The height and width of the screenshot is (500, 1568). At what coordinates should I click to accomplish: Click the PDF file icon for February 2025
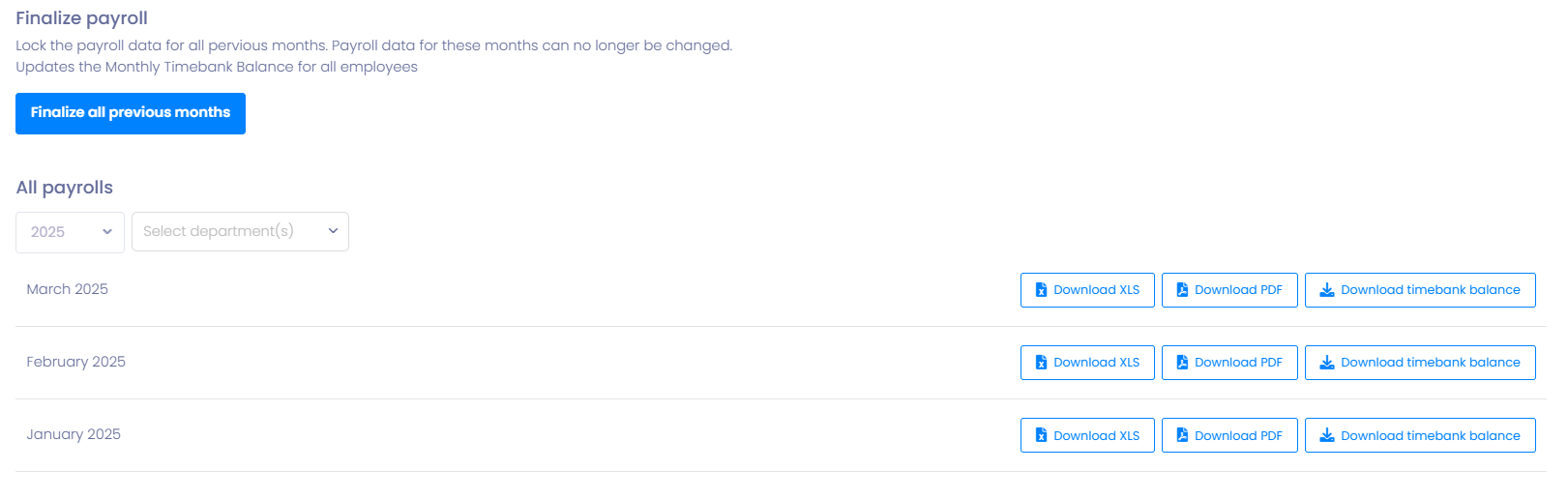1182,363
